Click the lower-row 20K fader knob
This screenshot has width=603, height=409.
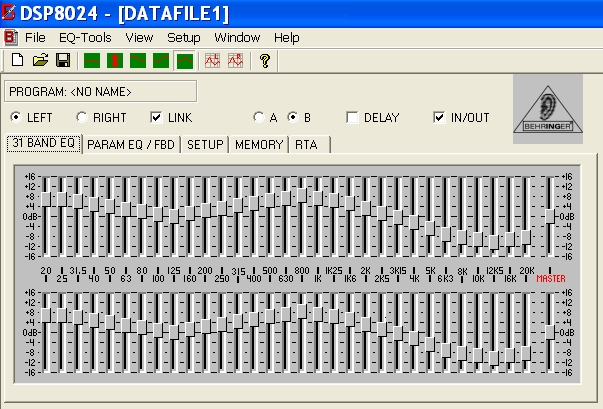526,353
